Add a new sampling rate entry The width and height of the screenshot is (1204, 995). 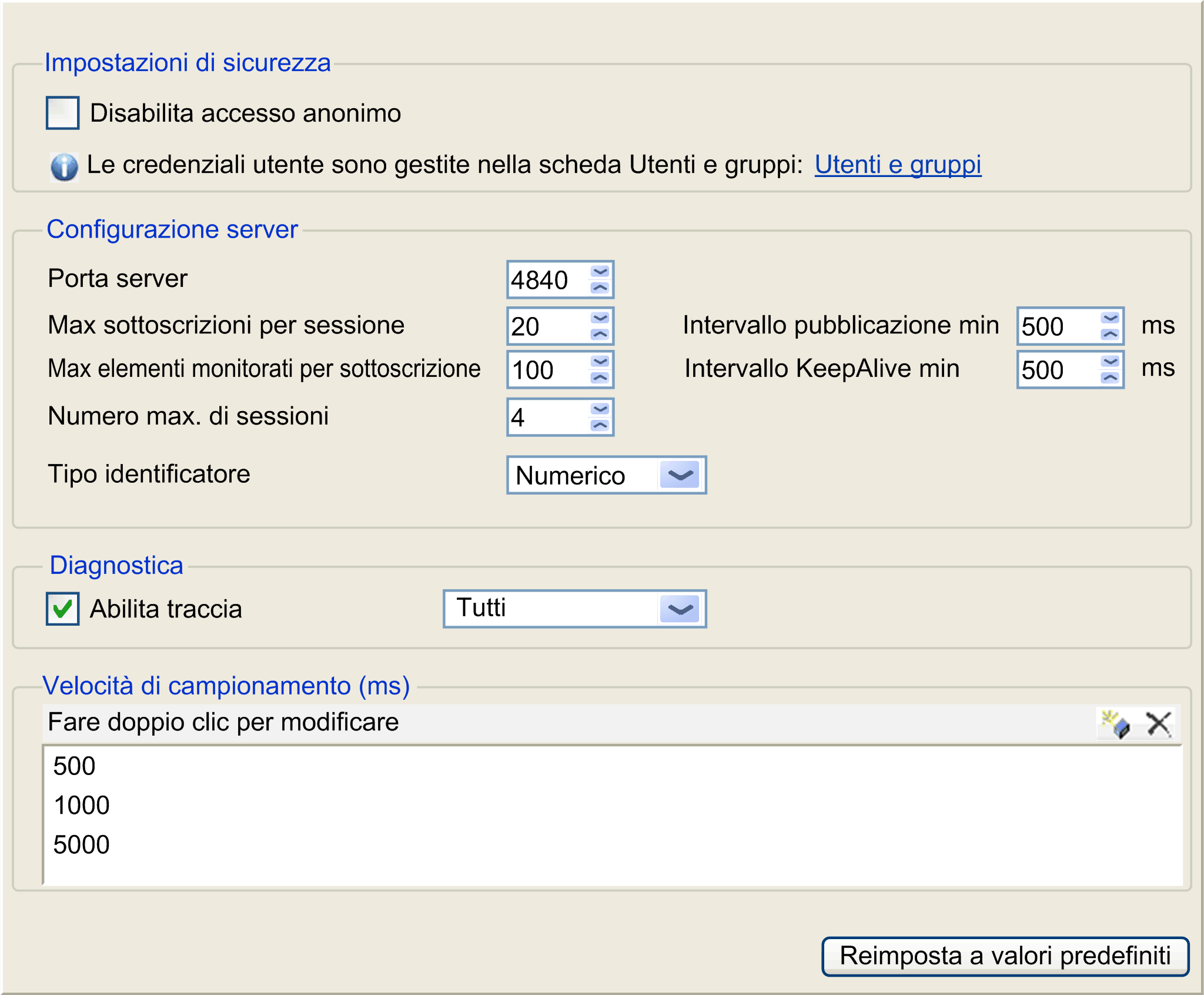tap(1115, 724)
